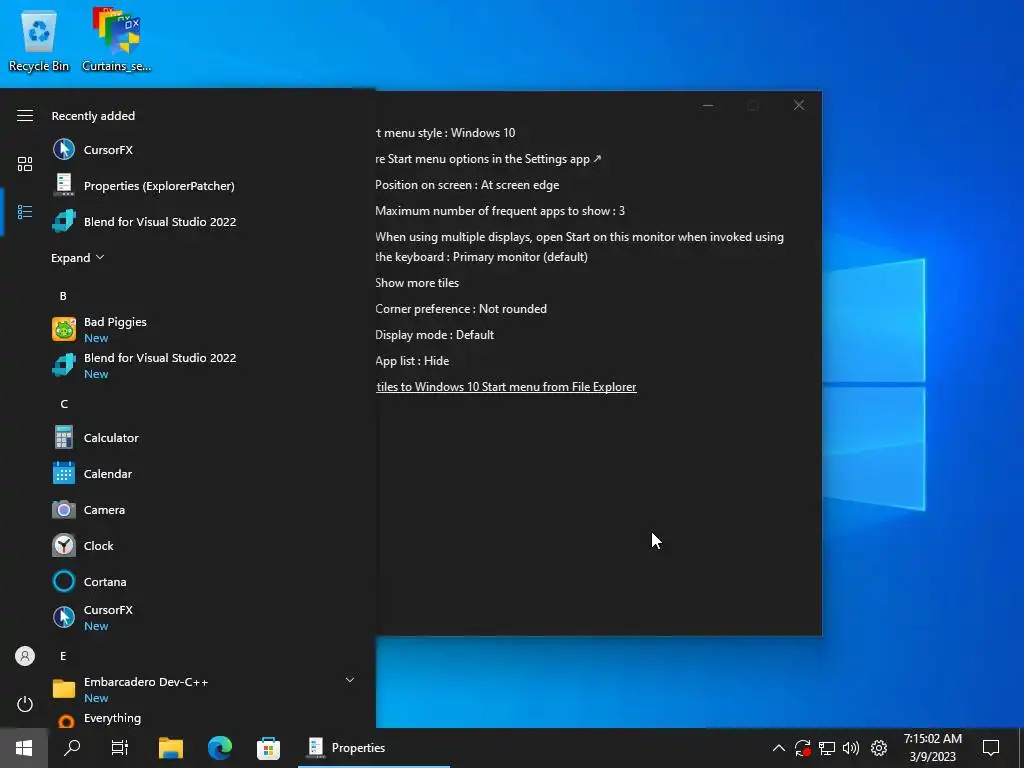Open Task View on taskbar

120,748
